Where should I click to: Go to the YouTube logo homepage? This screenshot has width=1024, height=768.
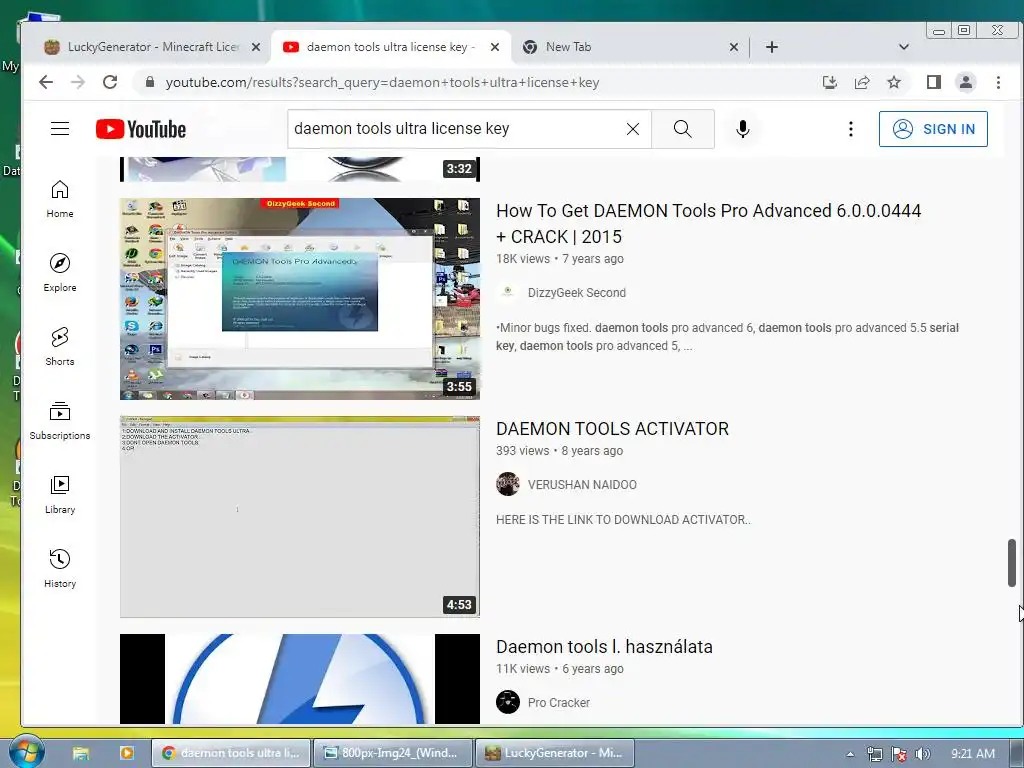[140, 129]
